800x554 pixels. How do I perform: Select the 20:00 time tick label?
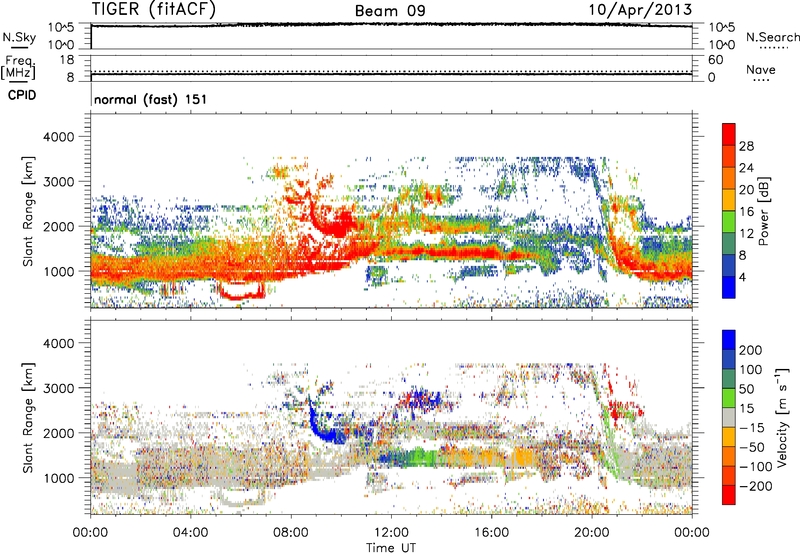592,533
